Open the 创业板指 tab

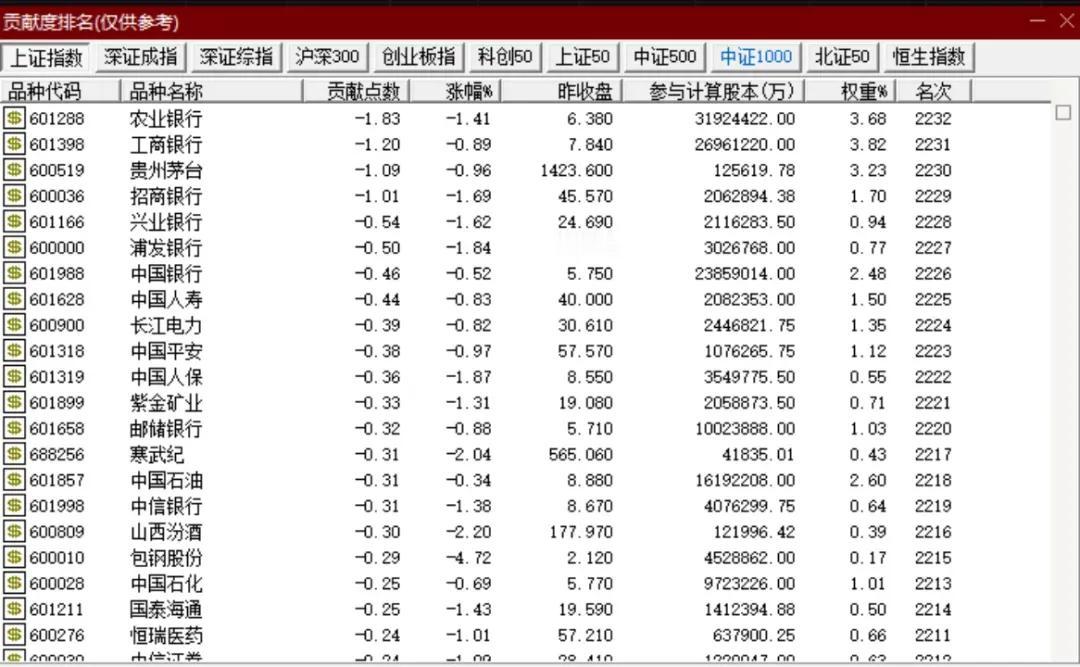point(419,57)
